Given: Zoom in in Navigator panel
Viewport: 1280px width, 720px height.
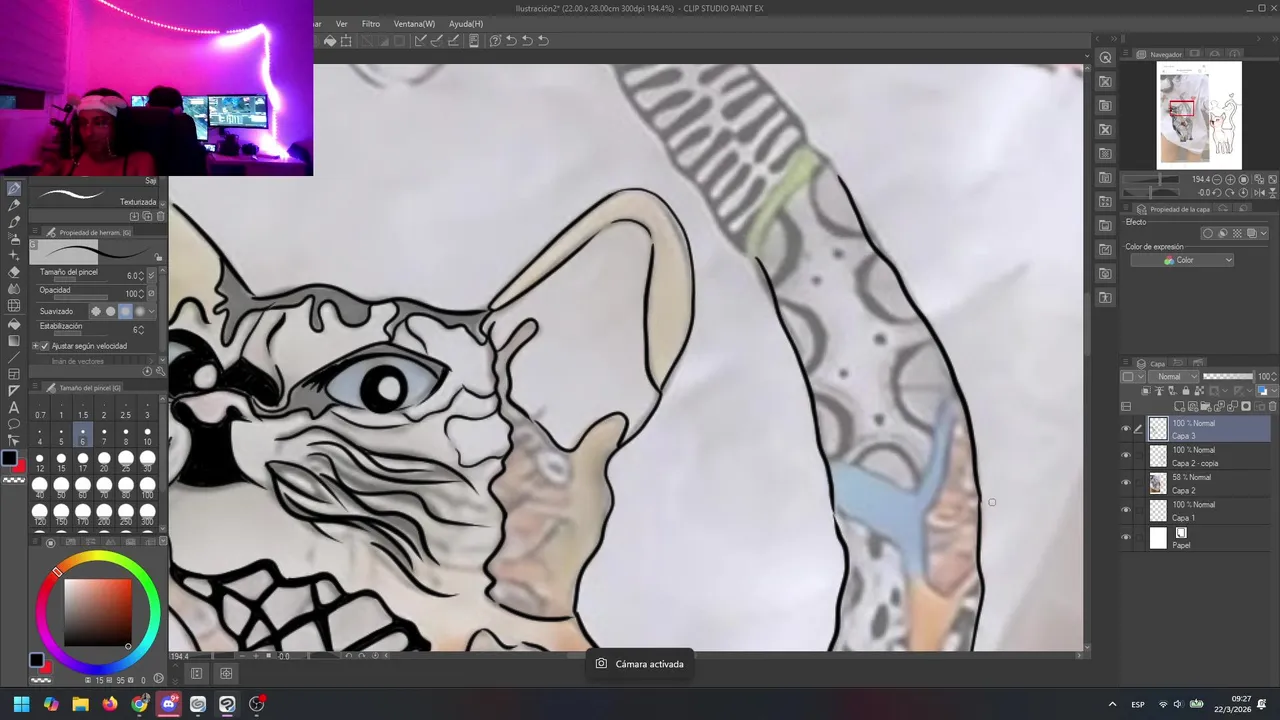Looking at the screenshot, I should pos(1230,179).
